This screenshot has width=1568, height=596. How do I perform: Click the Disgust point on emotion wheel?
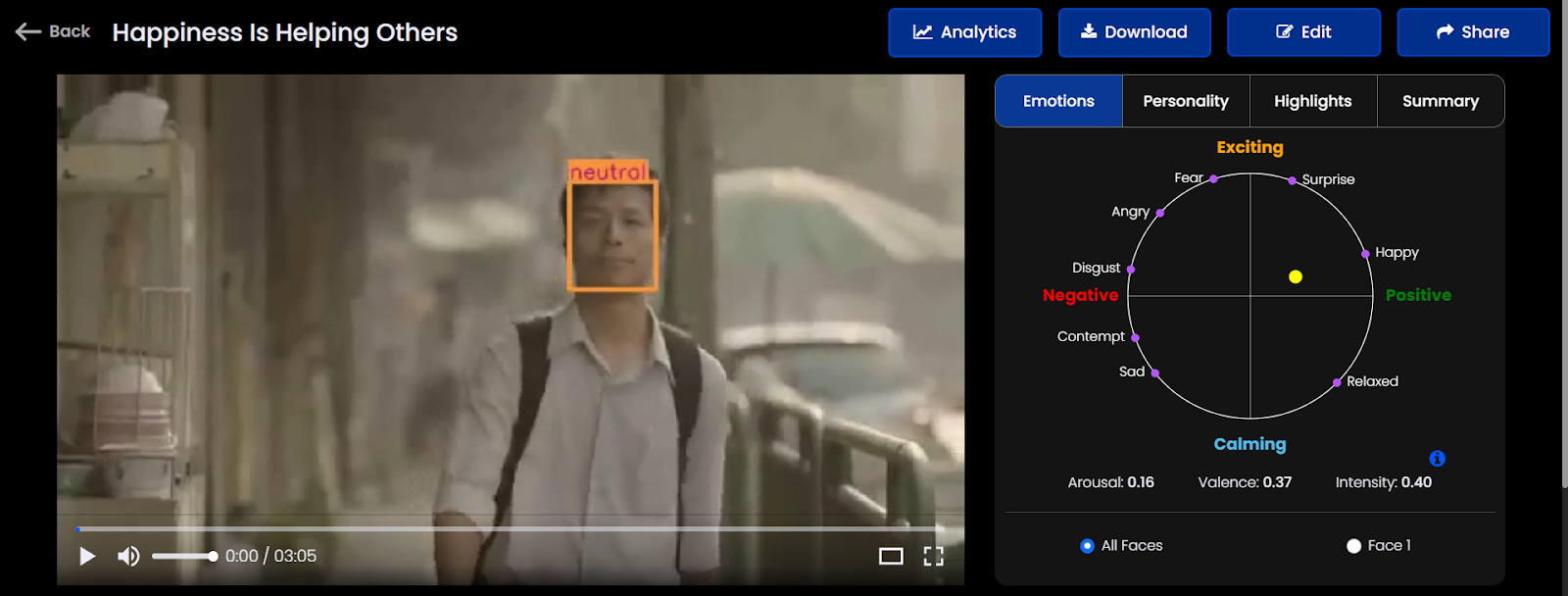coord(1131,269)
